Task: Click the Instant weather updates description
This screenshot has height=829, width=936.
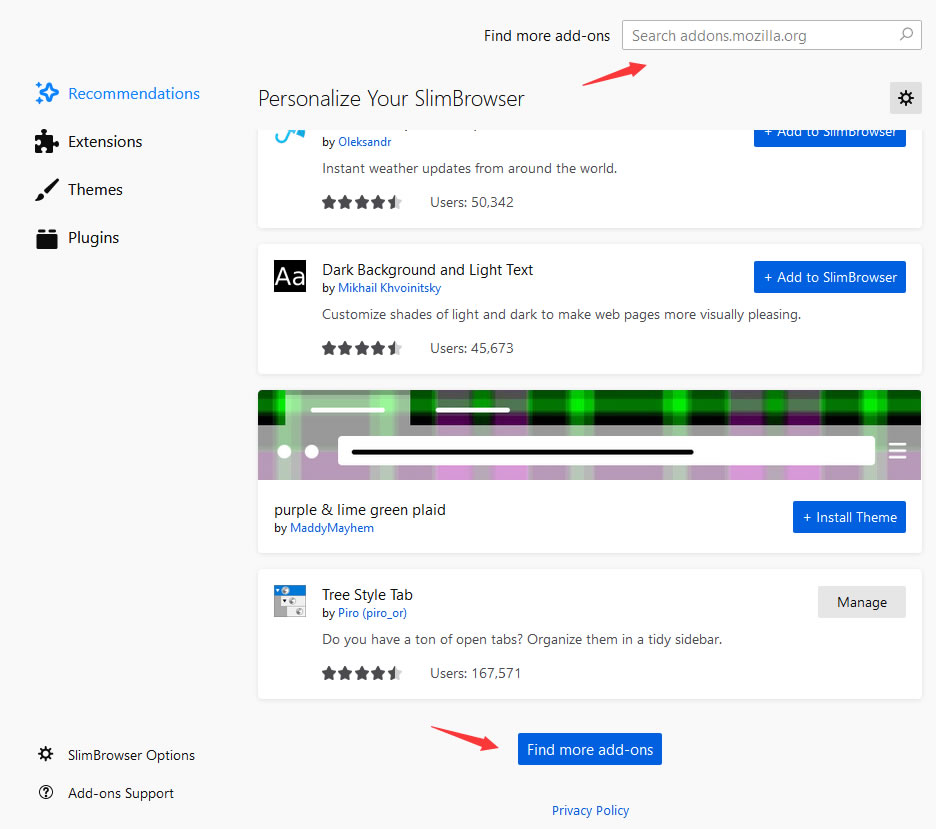Action: coord(469,168)
